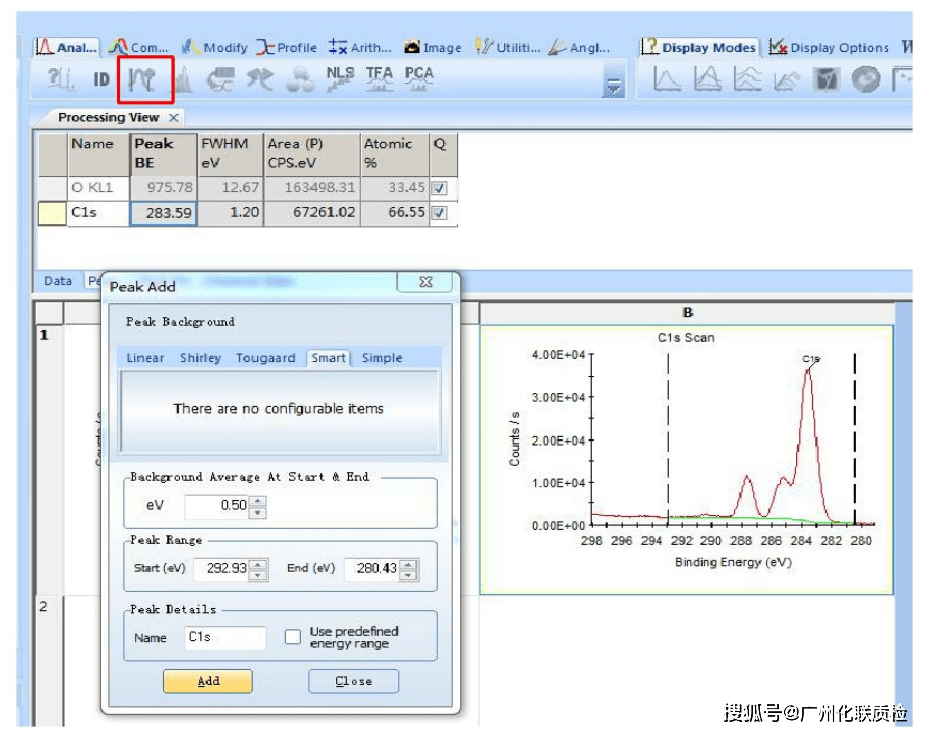Click the survey ID icon left of ID
The image size is (928, 733).
[61, 79]
